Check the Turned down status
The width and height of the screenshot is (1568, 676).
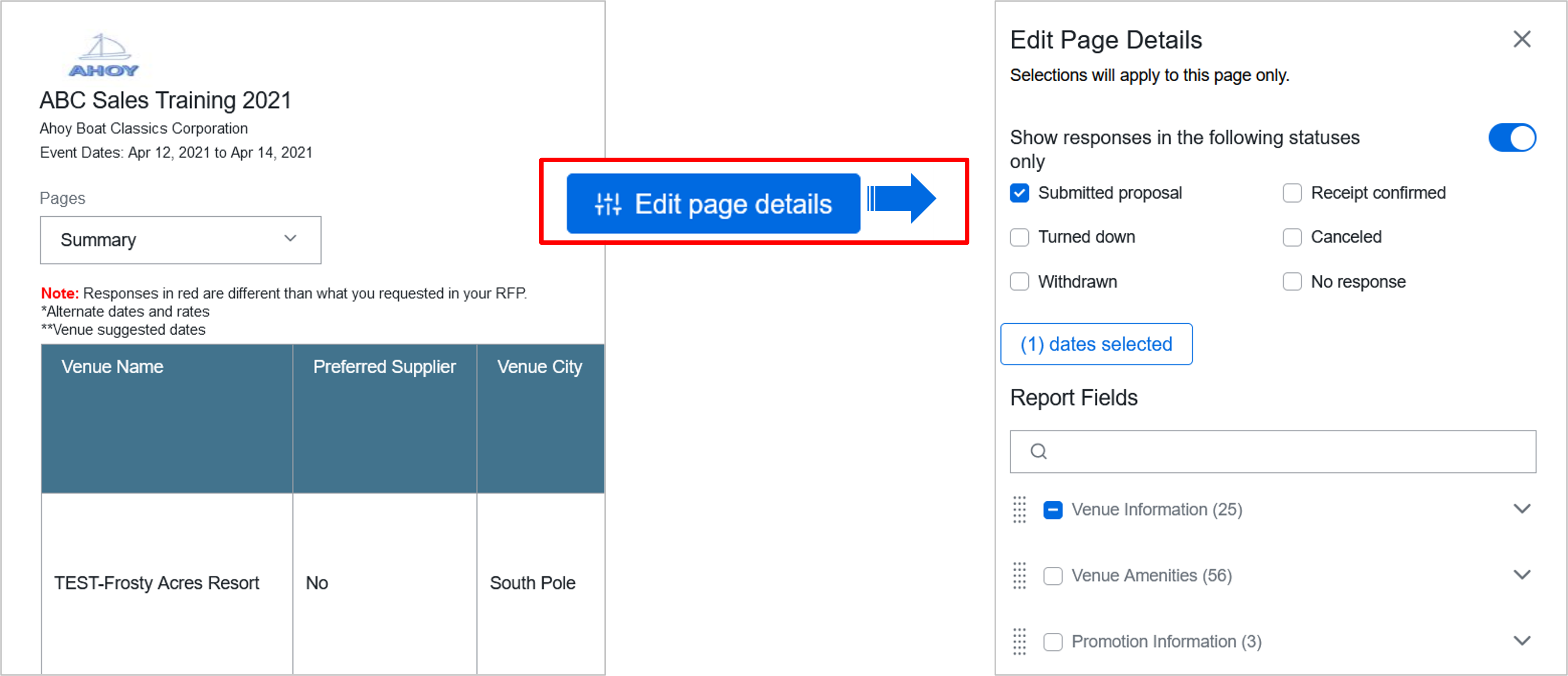click(1019, 237)
